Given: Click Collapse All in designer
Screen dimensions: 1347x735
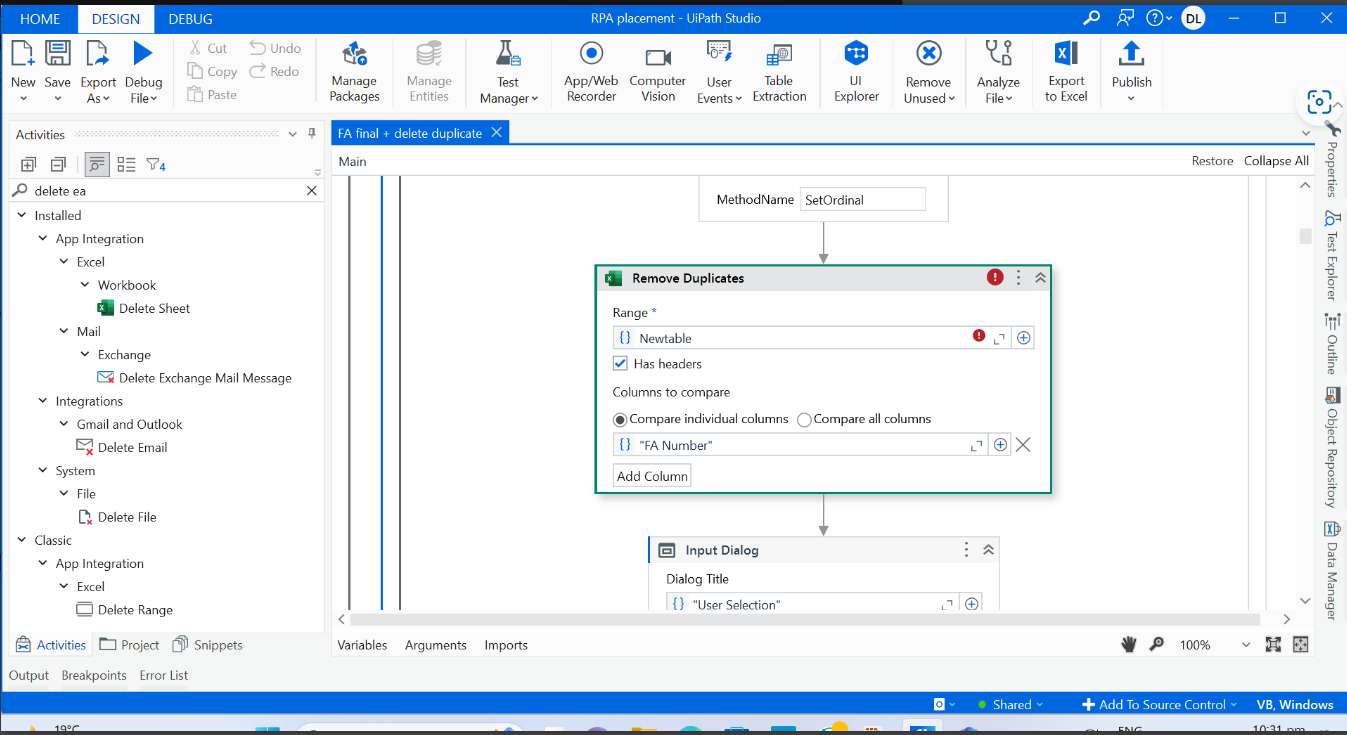Looking at the screenshot, I should (1276, 161).
